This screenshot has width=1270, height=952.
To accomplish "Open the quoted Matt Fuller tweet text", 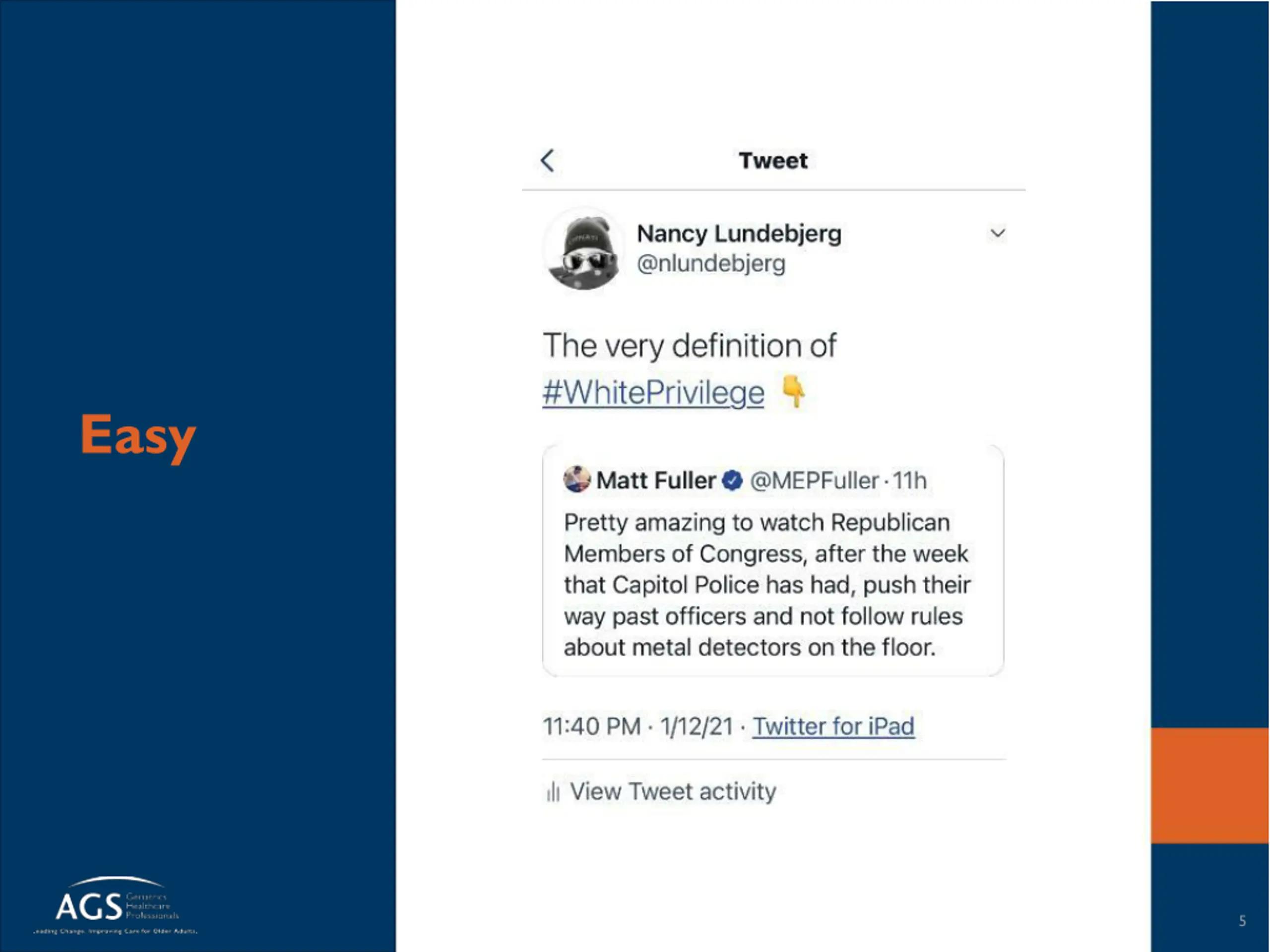I will (767, 585).
